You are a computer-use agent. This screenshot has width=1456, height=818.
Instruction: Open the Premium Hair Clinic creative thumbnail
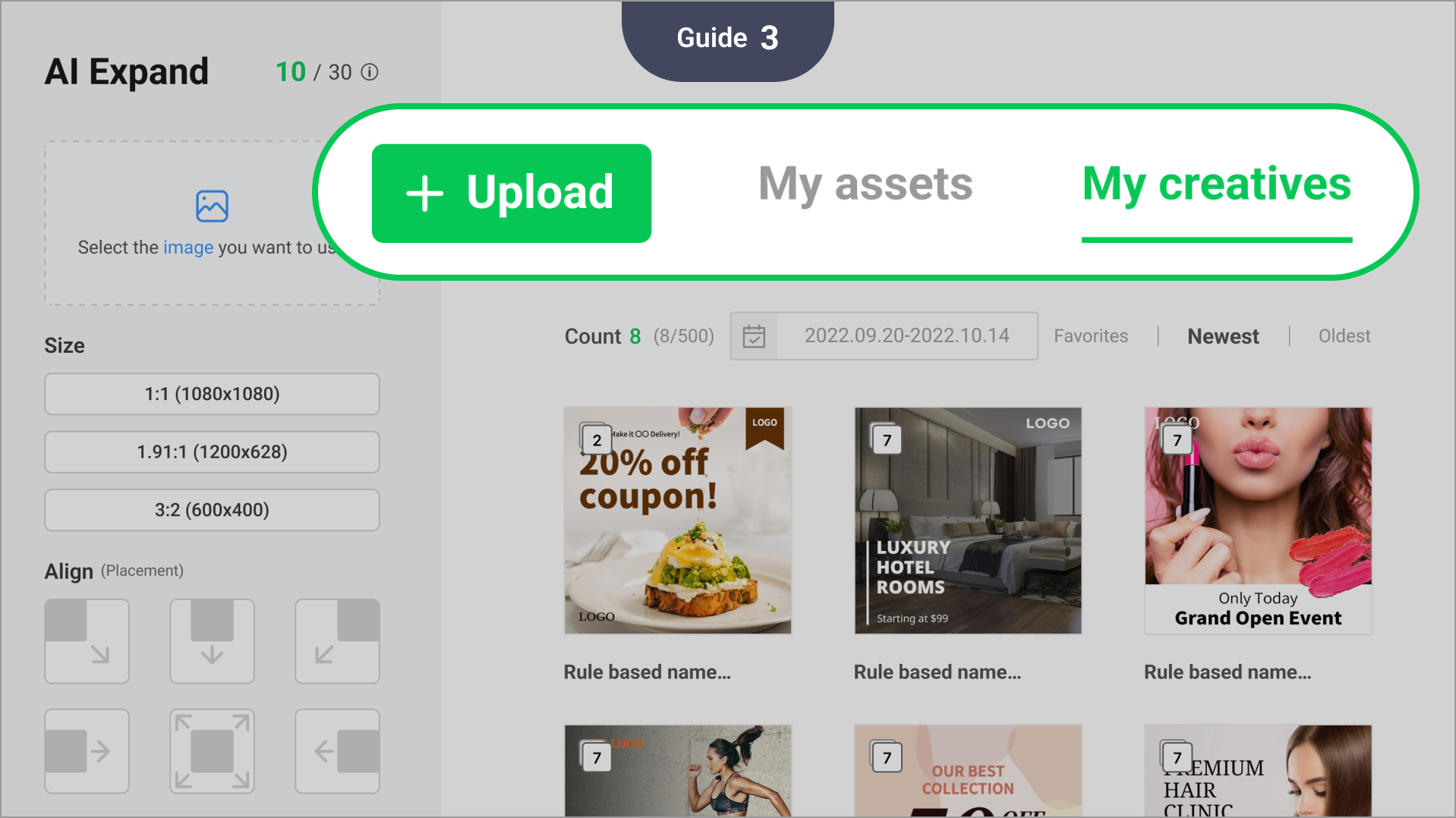pyautogui.click(x=1258, y=771)
